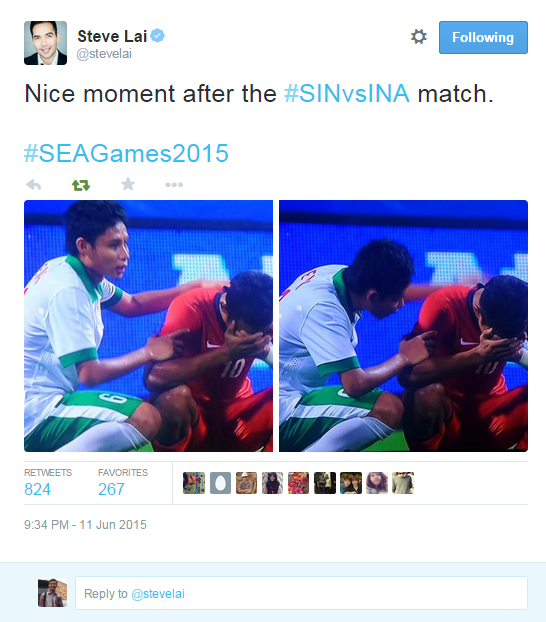This screenshot has height=622, width=546.
Task: Open the gear settings dropdown
Action: tap(419, 36)
